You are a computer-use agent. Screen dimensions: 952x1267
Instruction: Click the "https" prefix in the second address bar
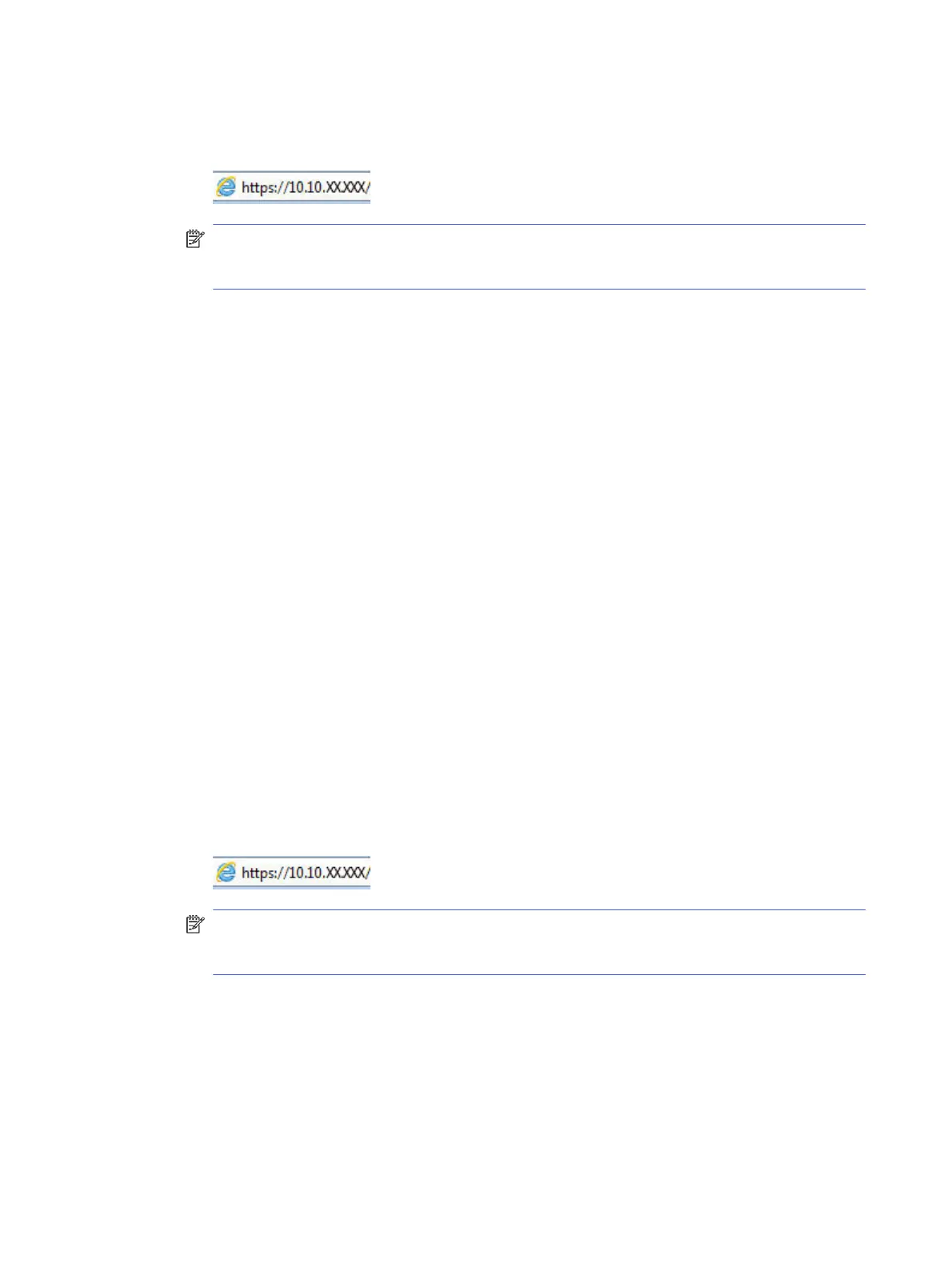257,873
